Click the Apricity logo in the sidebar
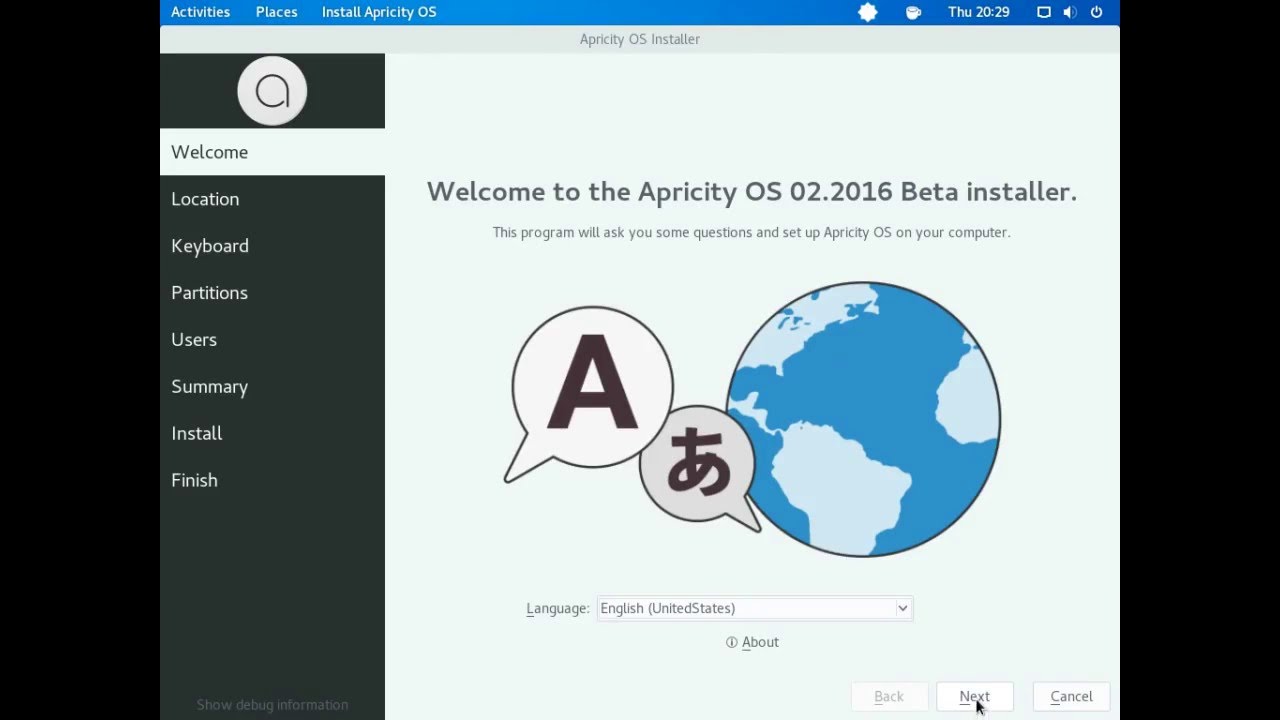Image resolution: width=1280 pixels, height=720 pixels. click(272, 91)
